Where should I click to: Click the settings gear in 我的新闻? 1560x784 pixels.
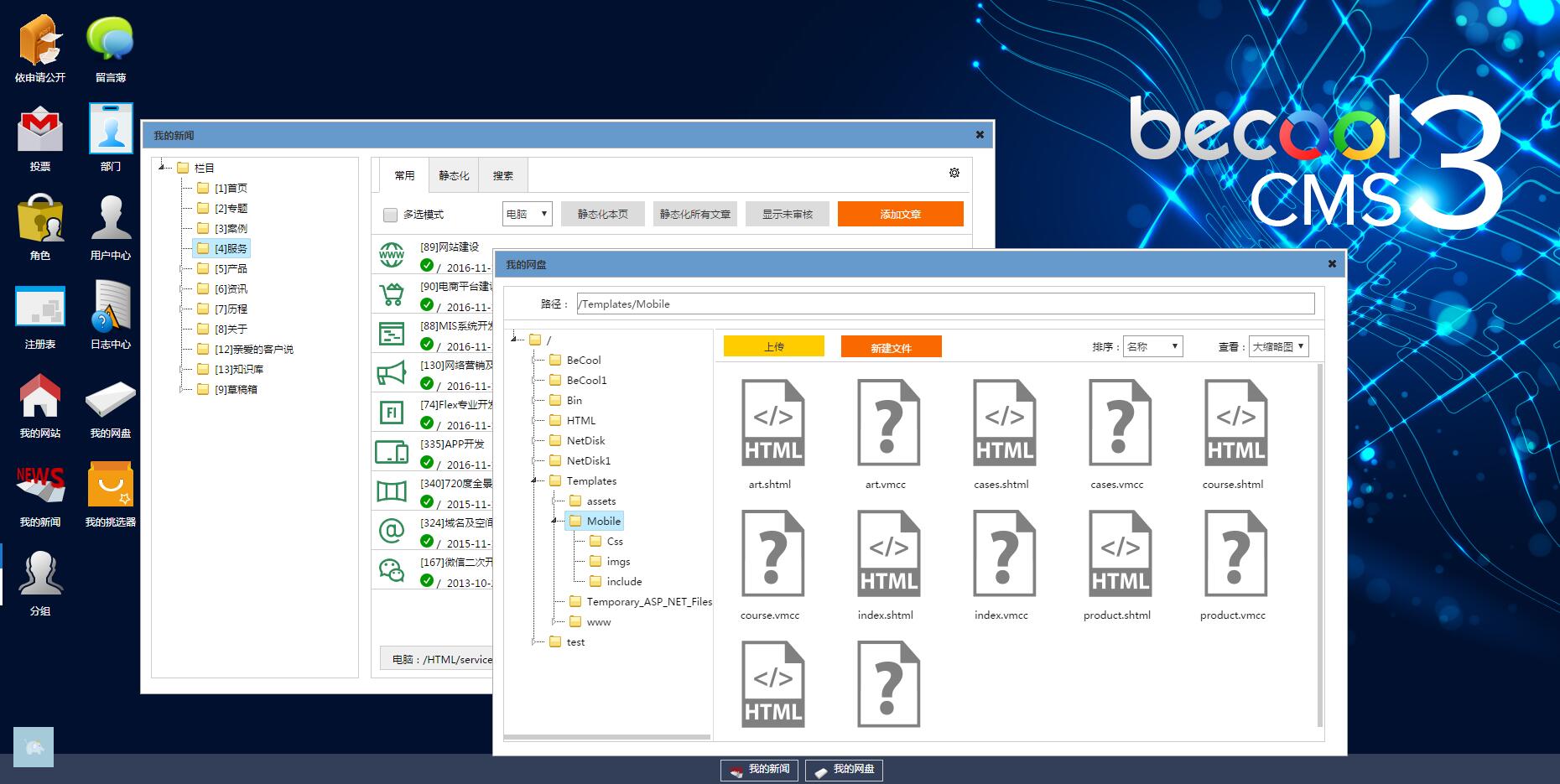[954, 173]
